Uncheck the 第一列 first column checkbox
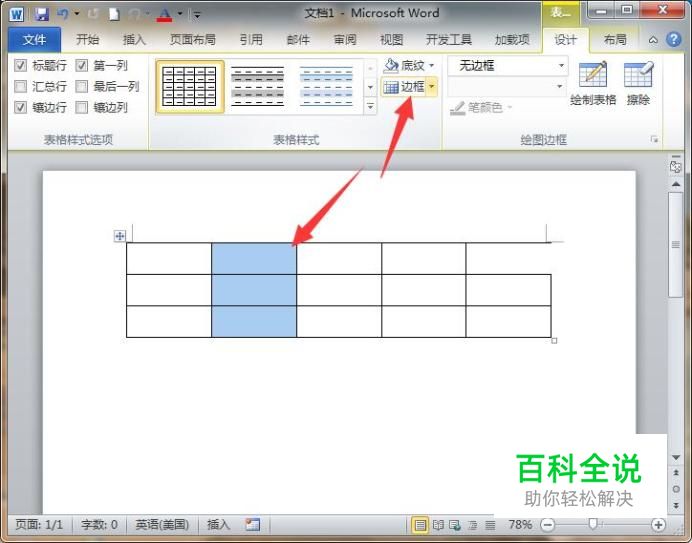 (82, 66)
